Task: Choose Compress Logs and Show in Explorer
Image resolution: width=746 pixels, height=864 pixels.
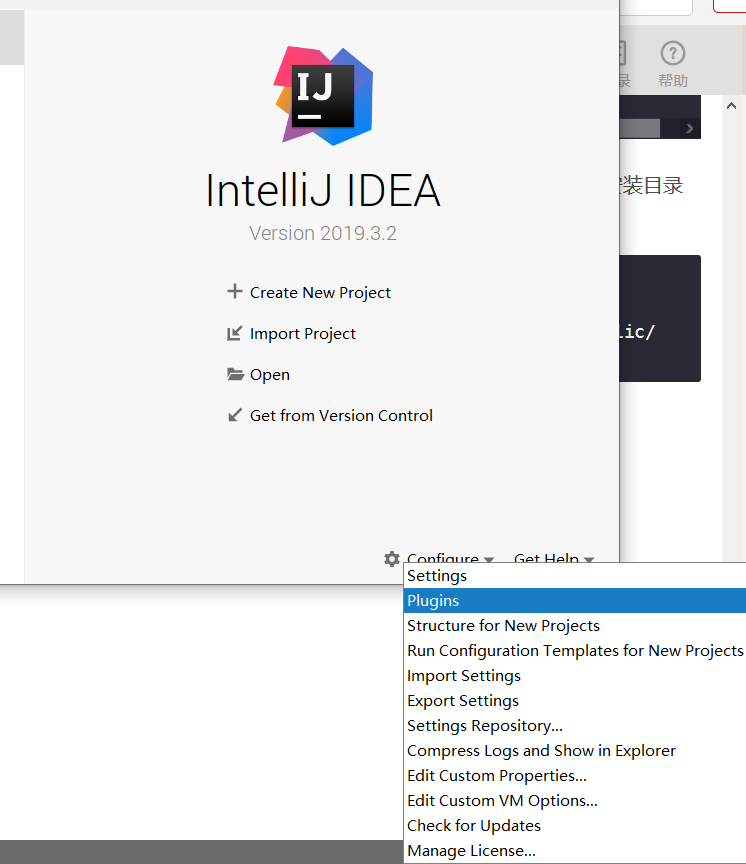Action: (x=575, y=750)
